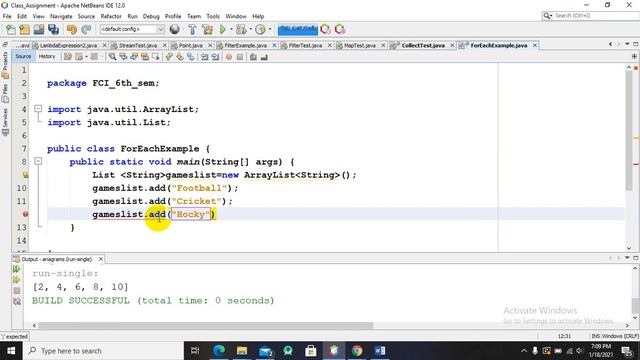Switch to the FilterExample.java tab
This screenshot has height=360, width=640.
click(x=245, y=45)
